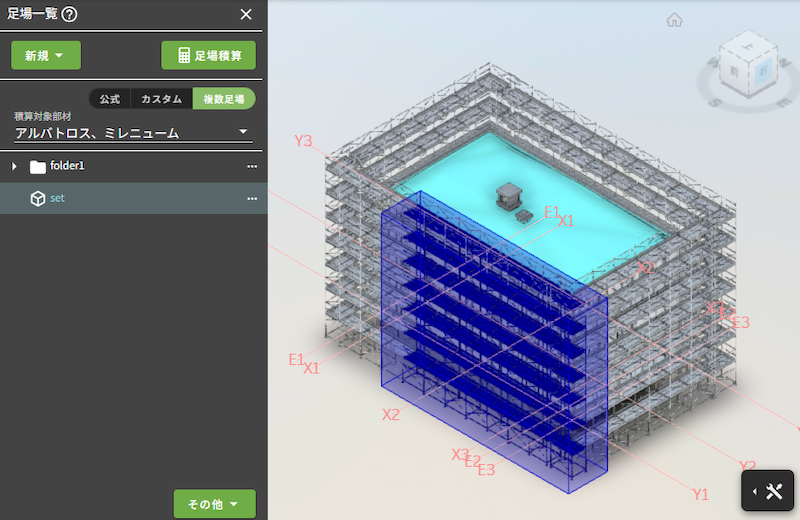Select the 公式 mode toggle
Screen dimensions: 800x520
click(x=110, y=99)
